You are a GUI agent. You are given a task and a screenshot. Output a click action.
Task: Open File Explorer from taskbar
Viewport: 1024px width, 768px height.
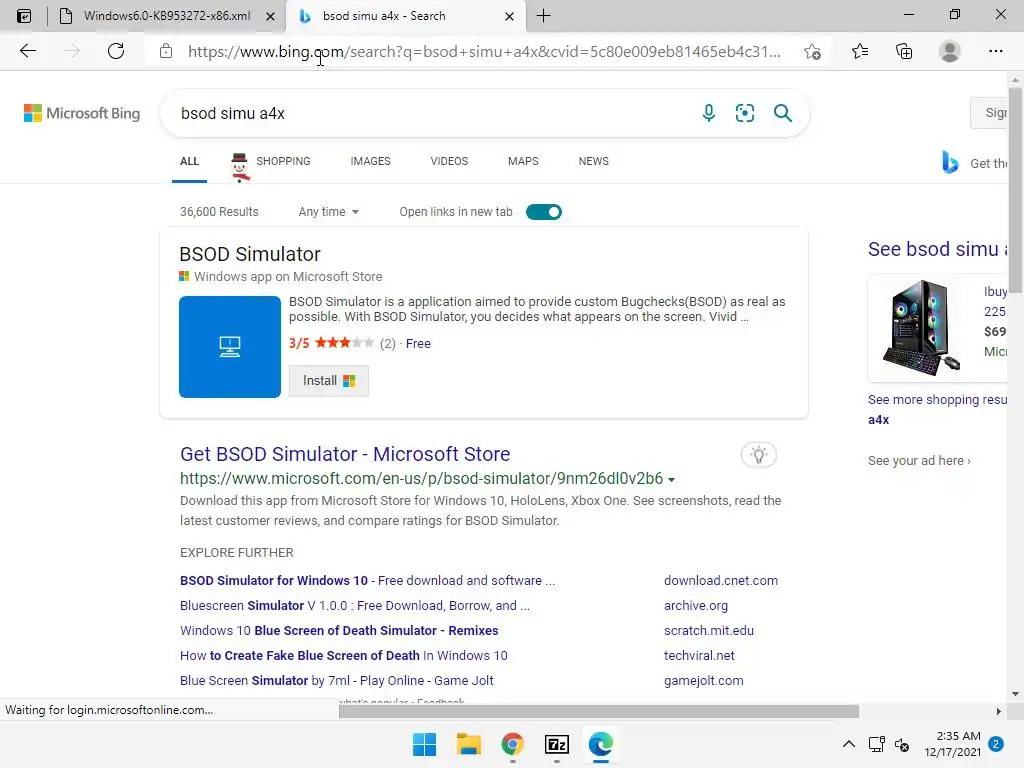pyautogui.click(x=468, y=744)
